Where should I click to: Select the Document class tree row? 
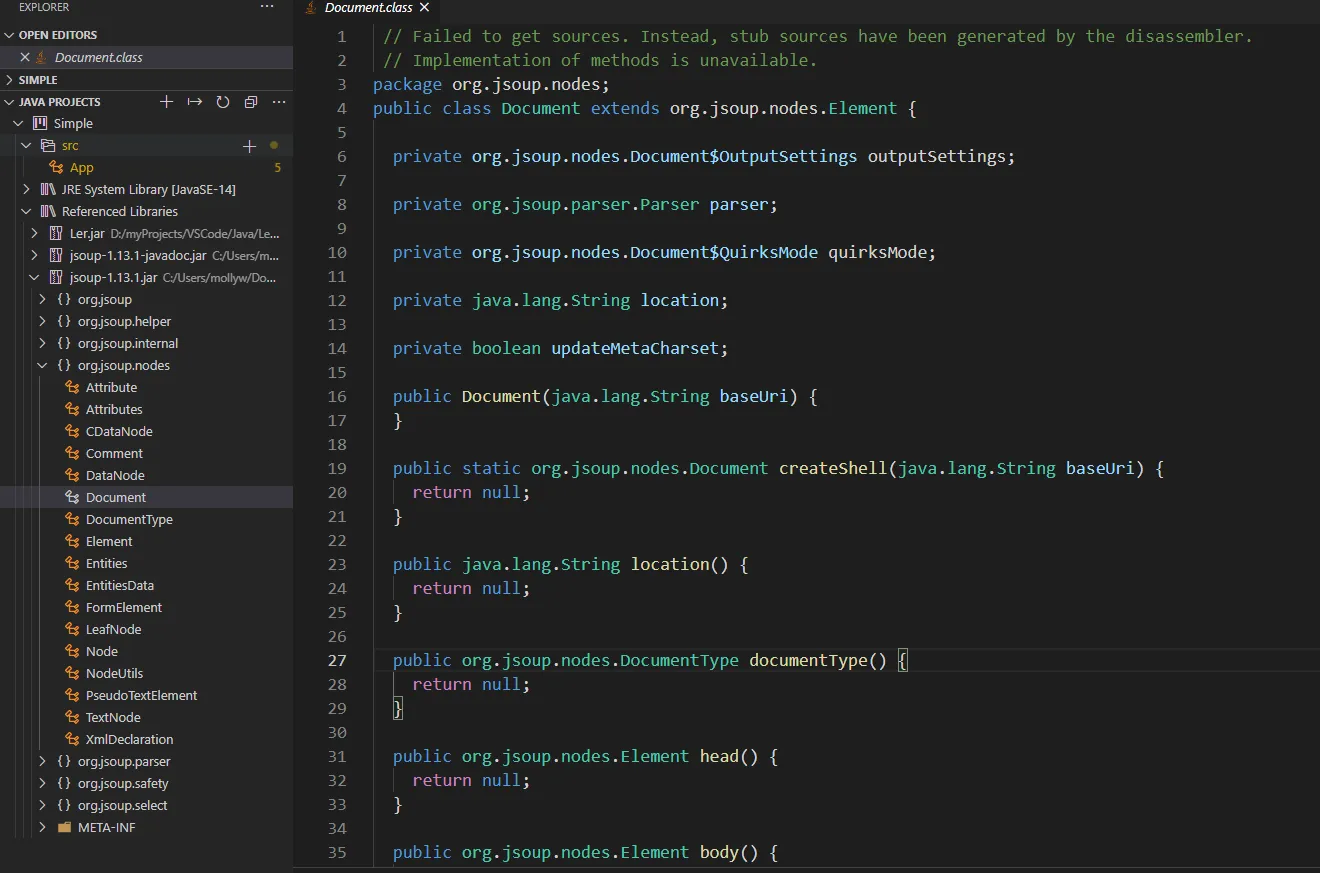(146, 498)
